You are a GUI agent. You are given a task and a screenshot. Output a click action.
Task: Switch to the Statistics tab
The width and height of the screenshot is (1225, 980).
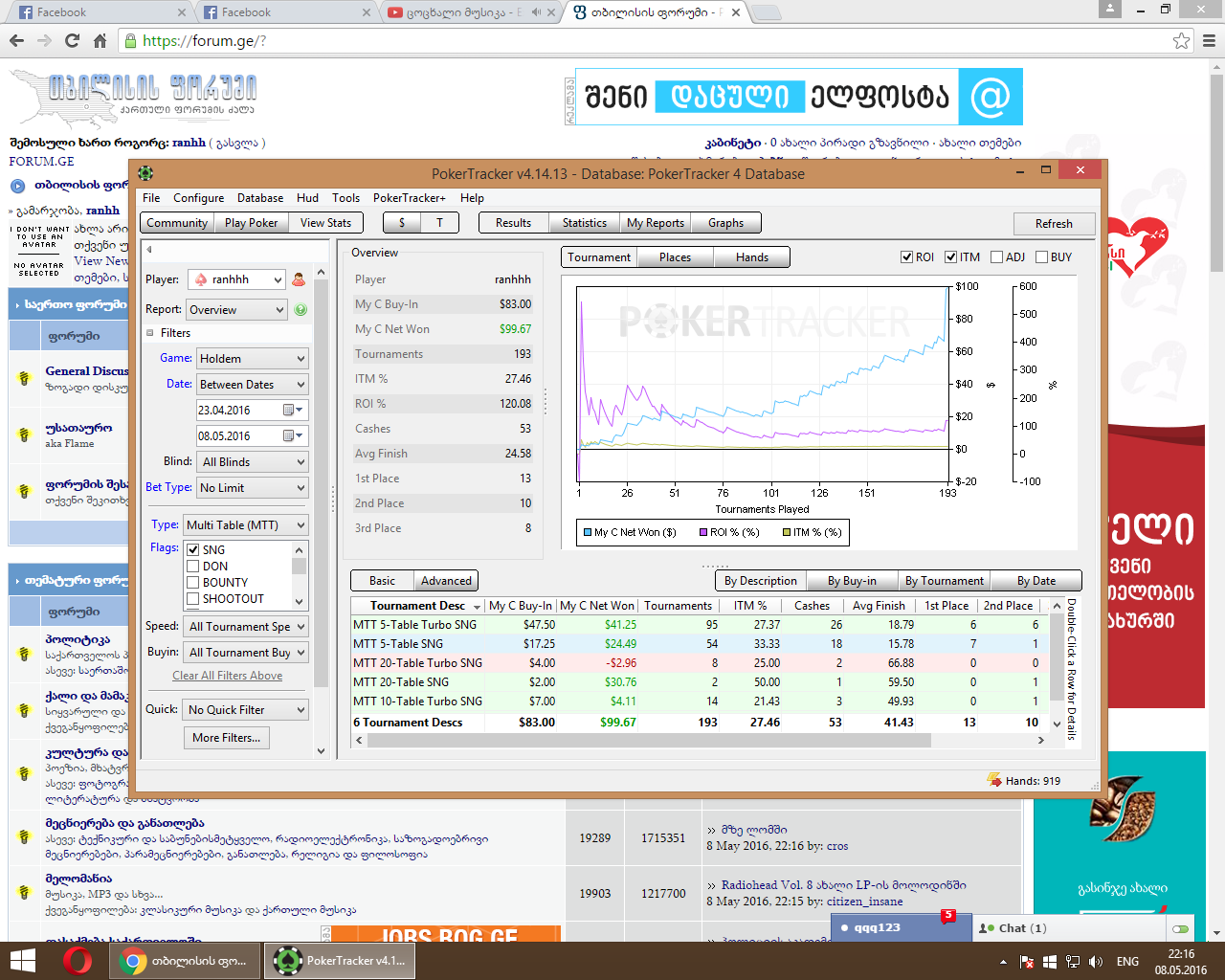coord(584,223)
